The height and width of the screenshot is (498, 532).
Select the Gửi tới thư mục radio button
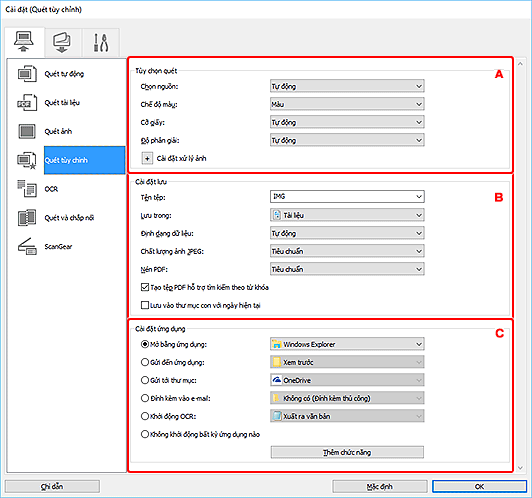(x=145, y=380)
